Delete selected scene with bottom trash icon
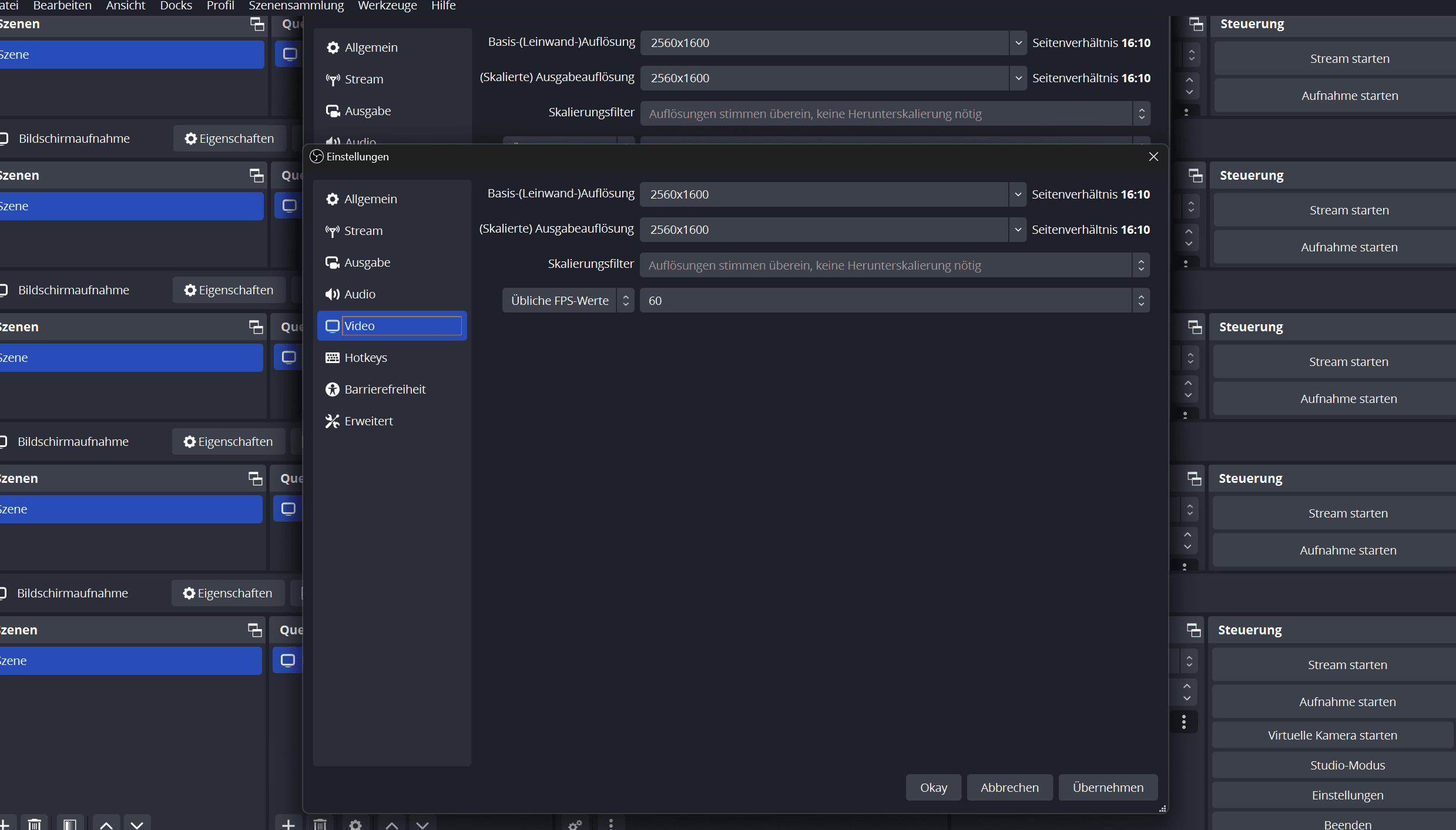The width and height of the screenshot is (1456, 830). pos(35,824)
